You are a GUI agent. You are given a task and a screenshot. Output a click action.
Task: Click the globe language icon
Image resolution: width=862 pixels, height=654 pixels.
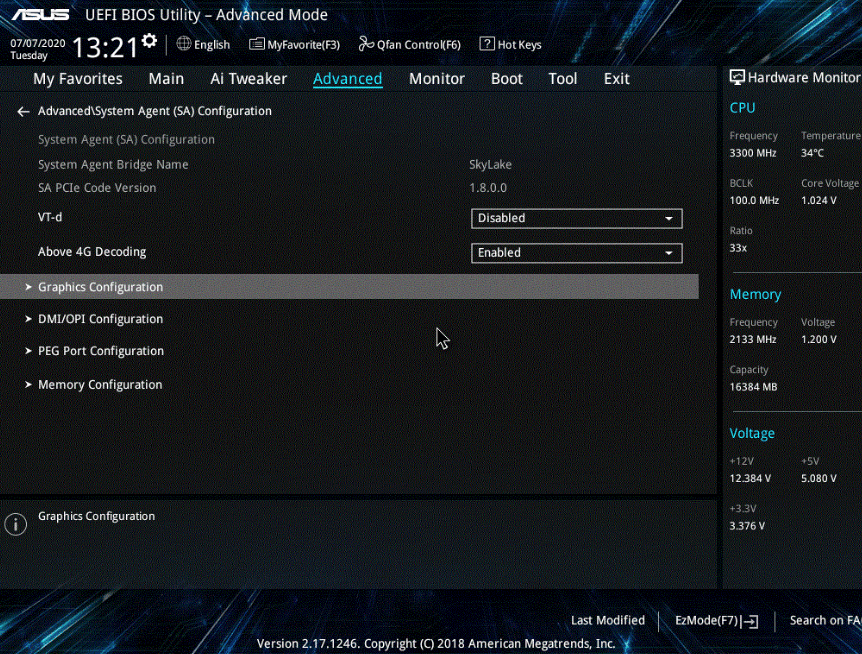(x=184, y=44)
